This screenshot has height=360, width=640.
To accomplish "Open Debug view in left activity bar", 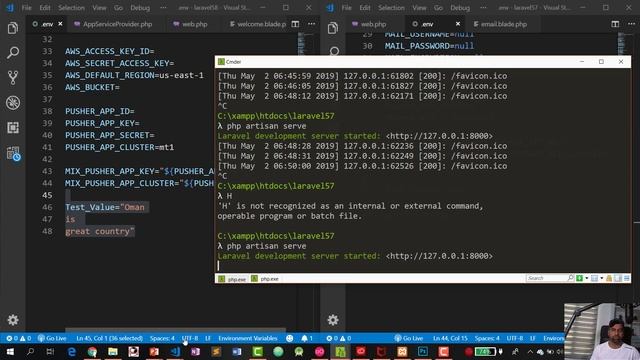I will [13, 102].
